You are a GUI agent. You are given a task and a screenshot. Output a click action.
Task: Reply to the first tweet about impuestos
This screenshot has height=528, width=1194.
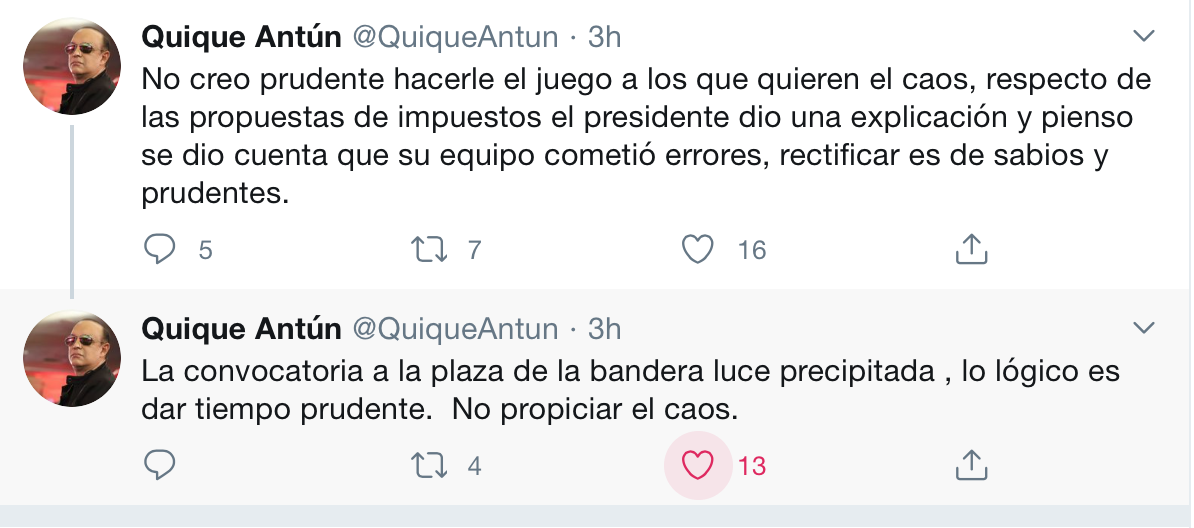[160, 249]
